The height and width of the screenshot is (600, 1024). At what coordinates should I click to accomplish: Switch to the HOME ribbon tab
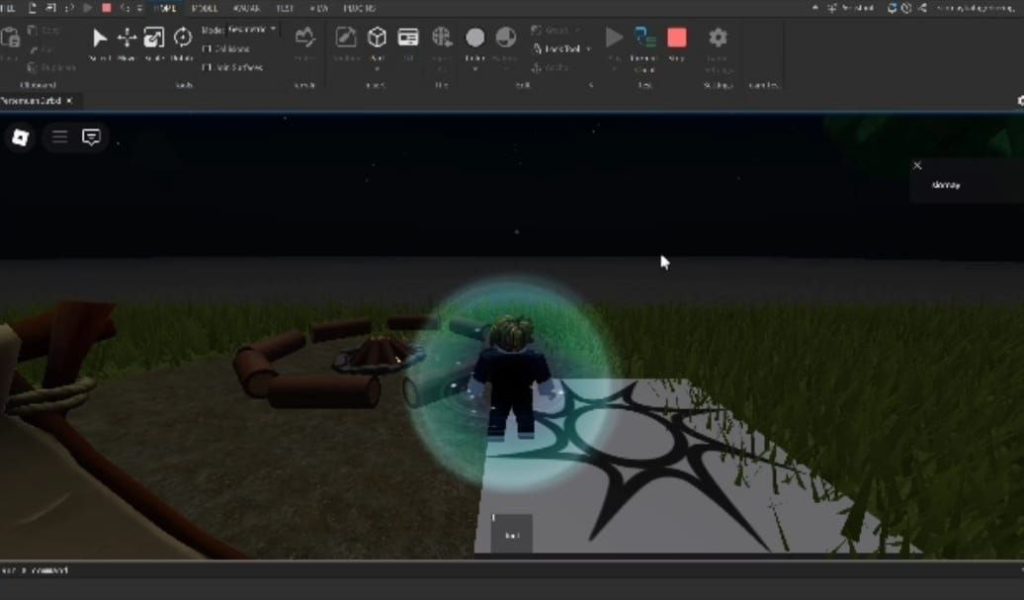[165, 8]
